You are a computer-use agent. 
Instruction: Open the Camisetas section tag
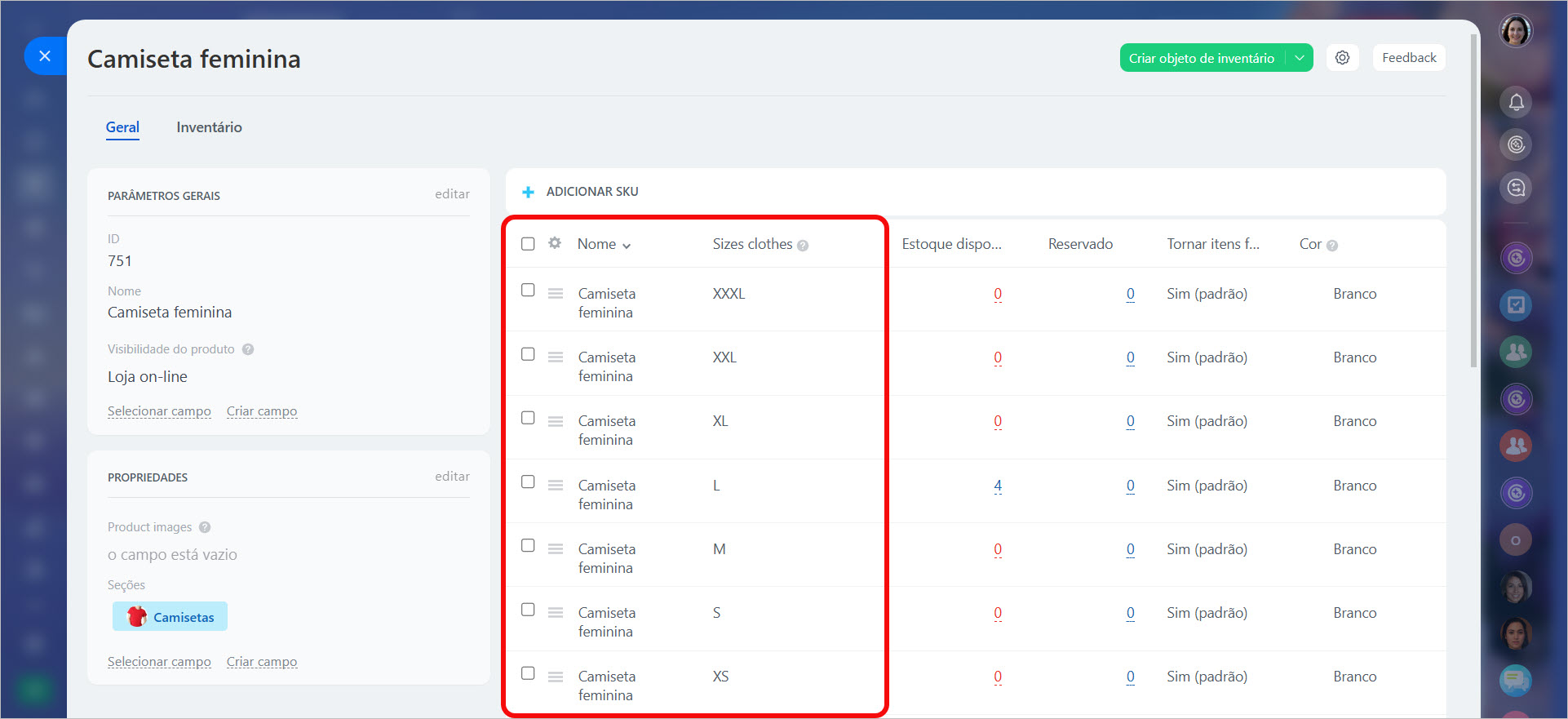[x=170, y=617]
